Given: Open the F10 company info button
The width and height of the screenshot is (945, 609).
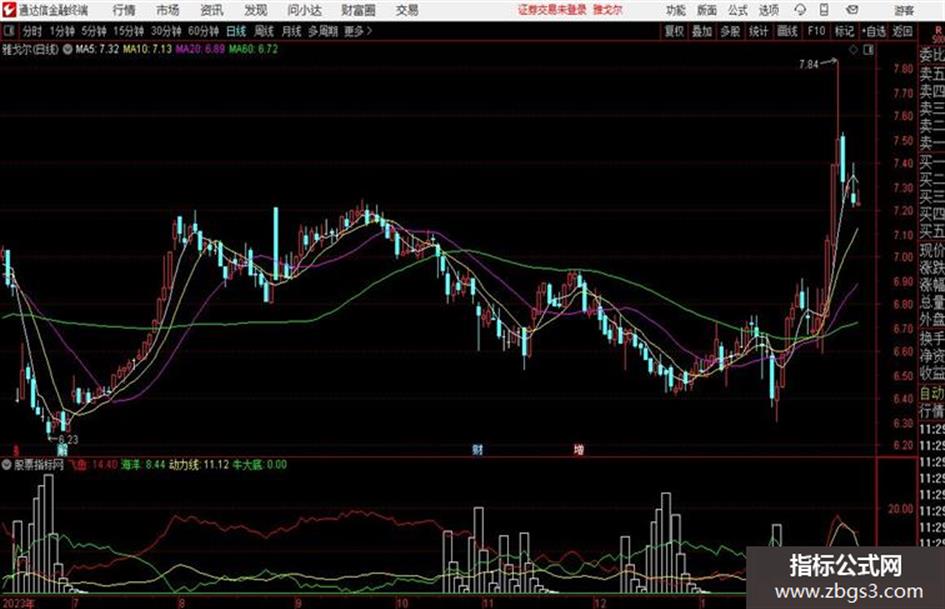Looking at the screenshot, I should [x=816, y=31].
